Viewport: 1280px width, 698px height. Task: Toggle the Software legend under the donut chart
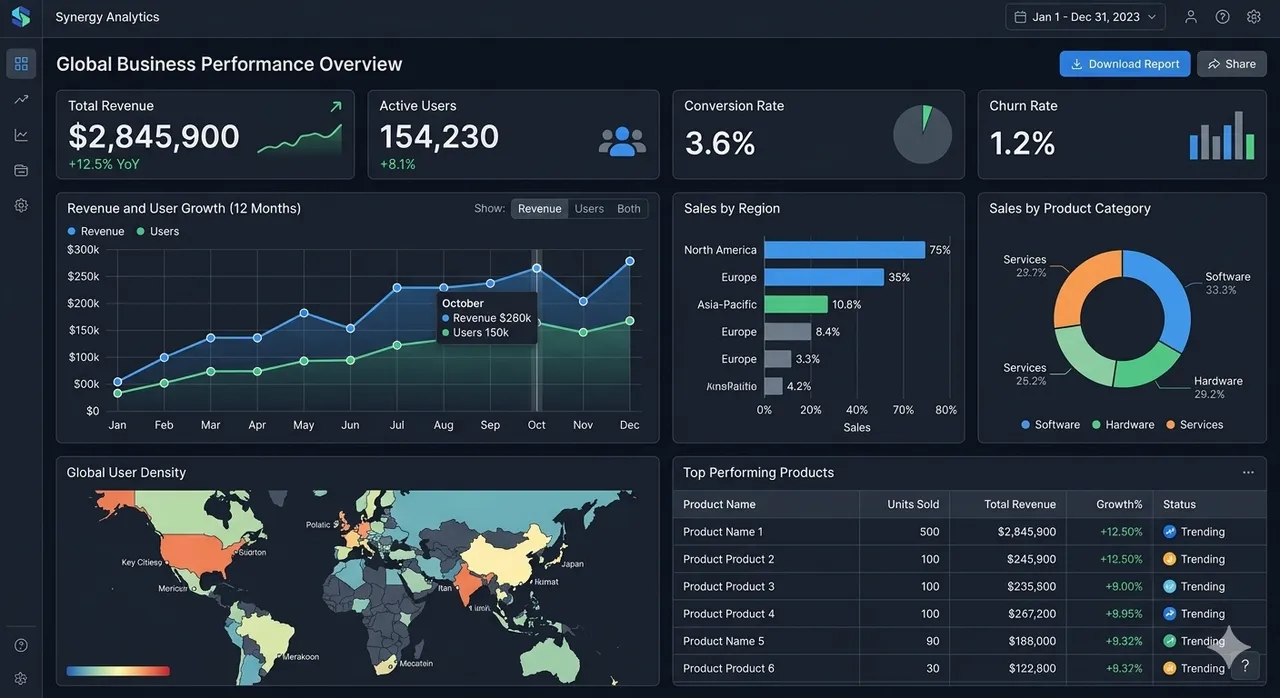pyautogui.click(x=1051, y=424)
